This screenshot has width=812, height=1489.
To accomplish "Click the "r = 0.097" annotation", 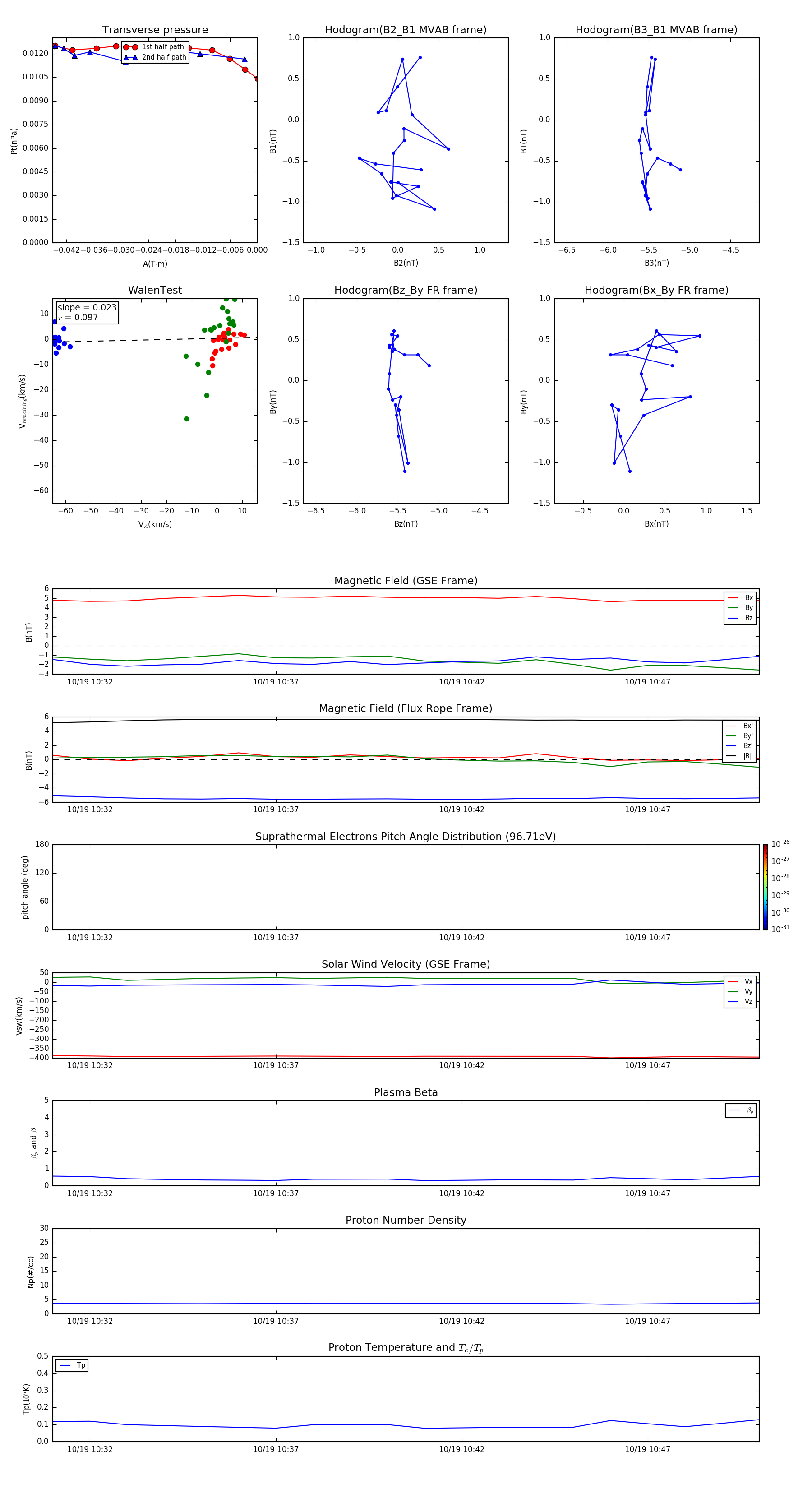I will pos(78,317).
